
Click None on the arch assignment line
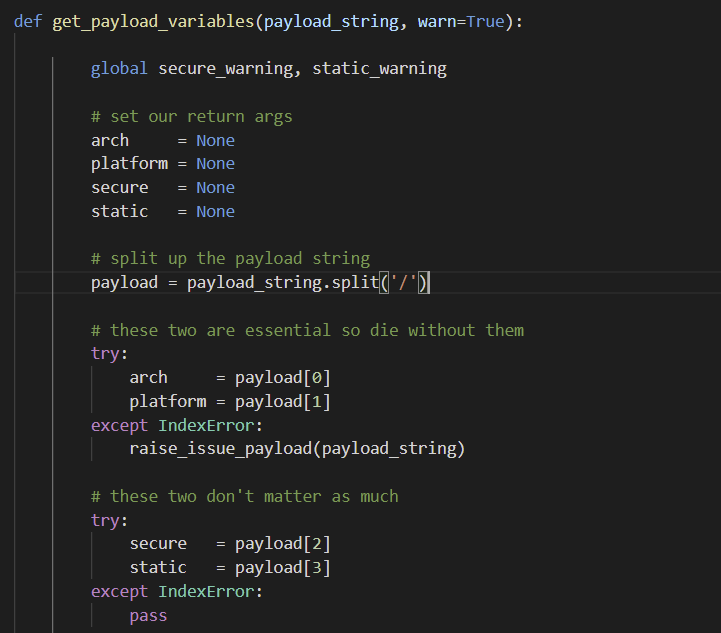(215, 140)
